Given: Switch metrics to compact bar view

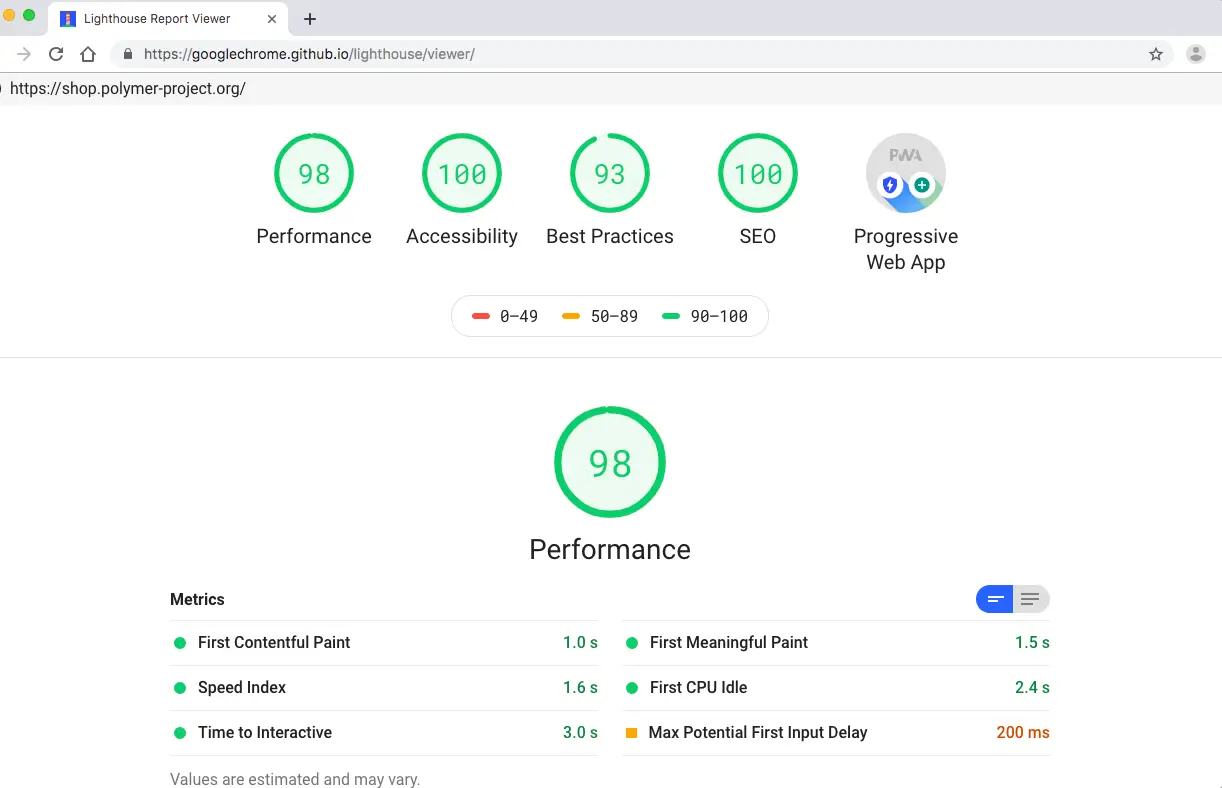Looking at the screenshot, I should click(x=995, y=599).
